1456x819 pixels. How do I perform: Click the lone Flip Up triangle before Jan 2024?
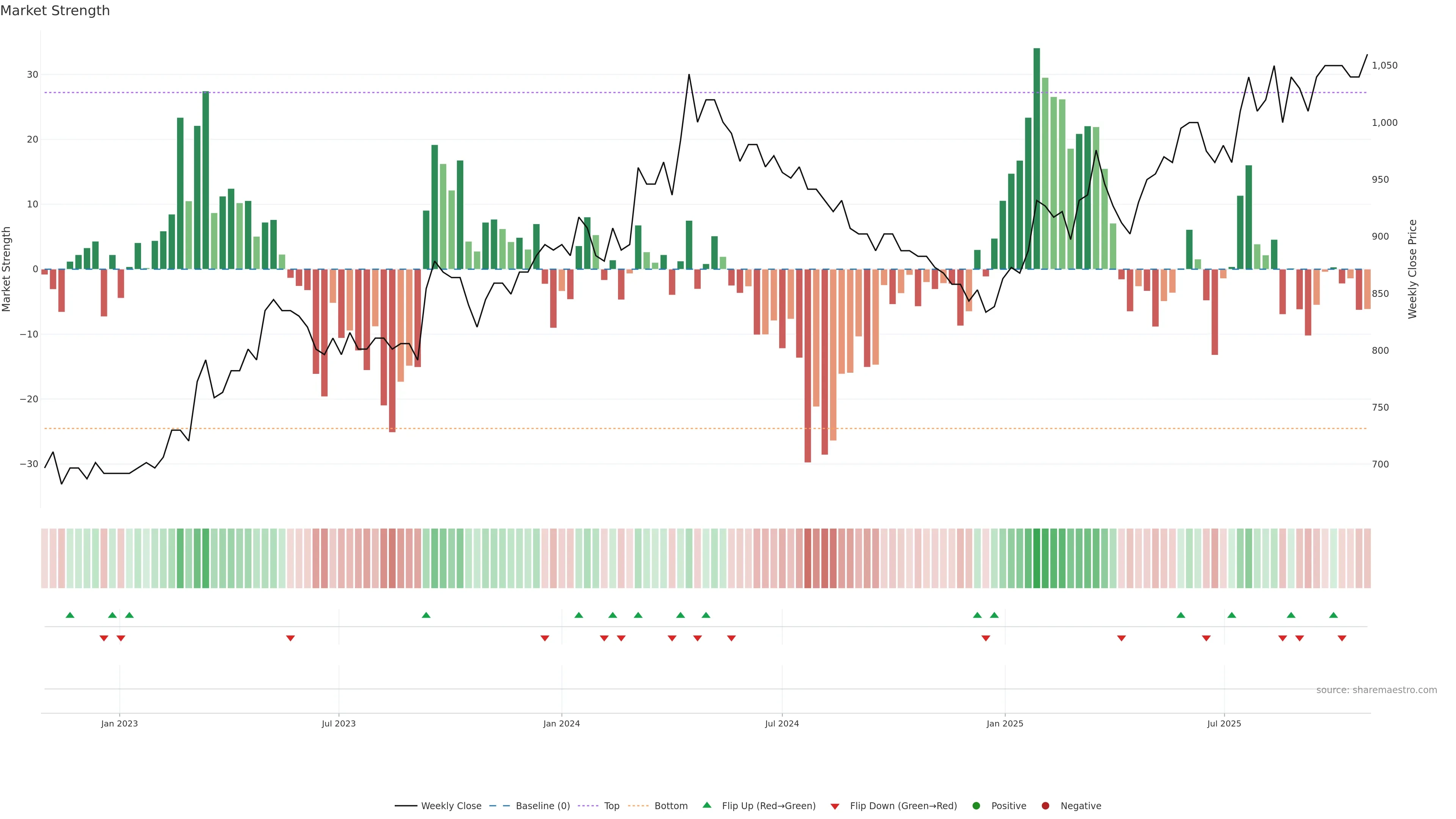[426, 615]
